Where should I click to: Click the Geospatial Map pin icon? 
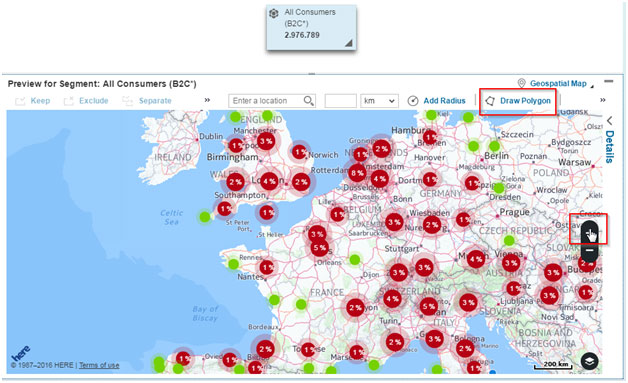pyautogui.click(x=521, y=83)
